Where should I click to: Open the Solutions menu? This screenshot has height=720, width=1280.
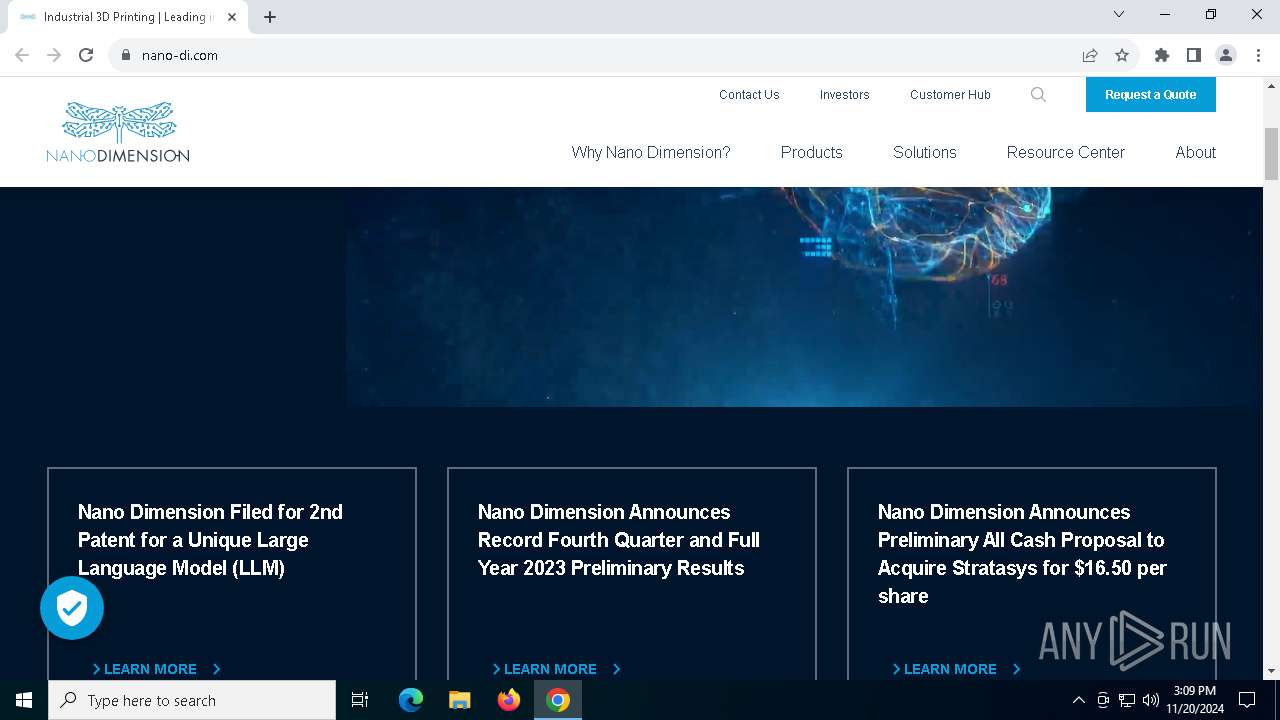pyautogui.click(x=925, y=152)
